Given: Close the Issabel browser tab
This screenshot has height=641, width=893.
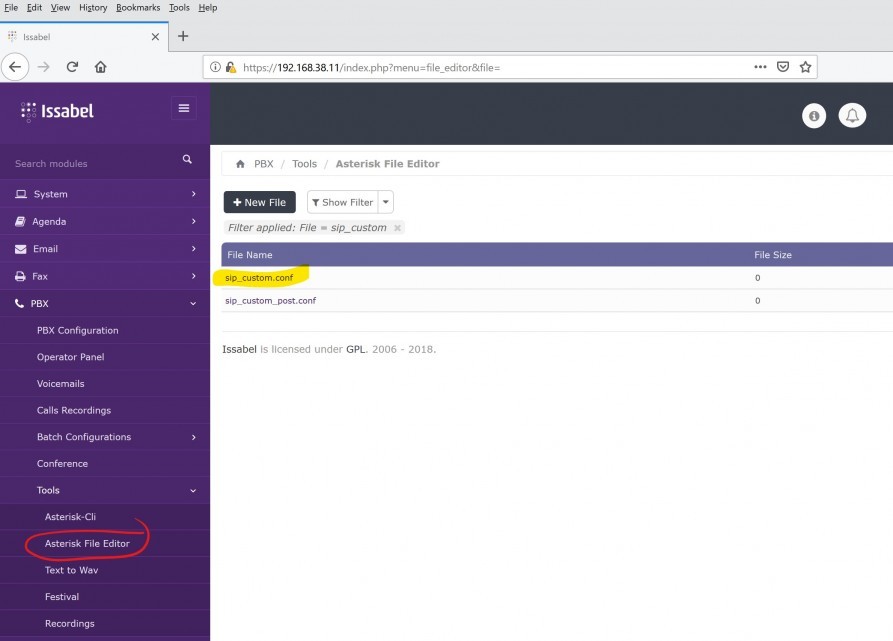Looking at the screenshot, I should (155, 37).
